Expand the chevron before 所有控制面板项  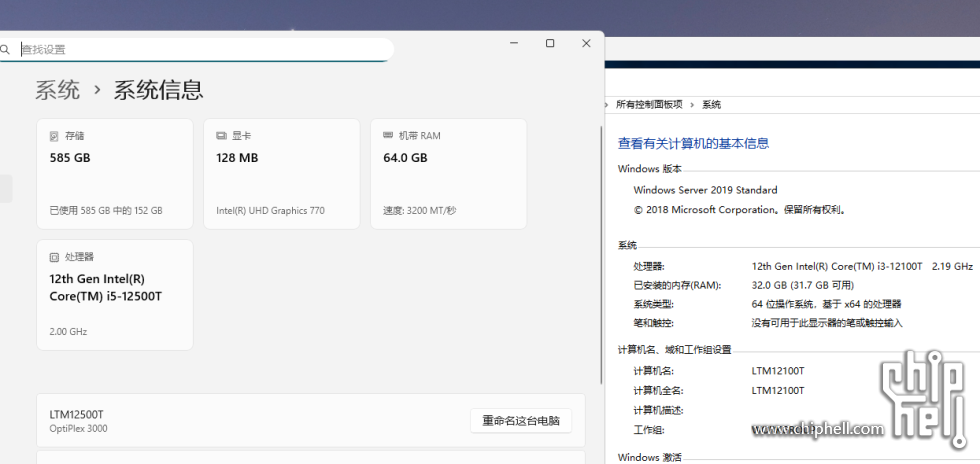607,104
